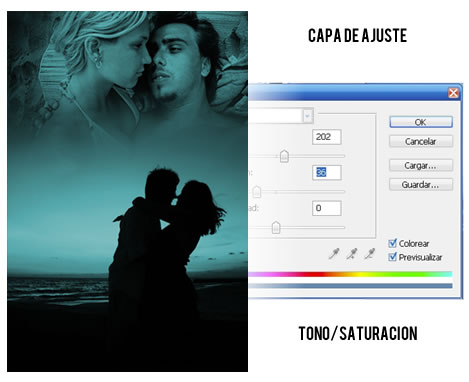
Task: Click the Guardar... button
Action: 421,184
